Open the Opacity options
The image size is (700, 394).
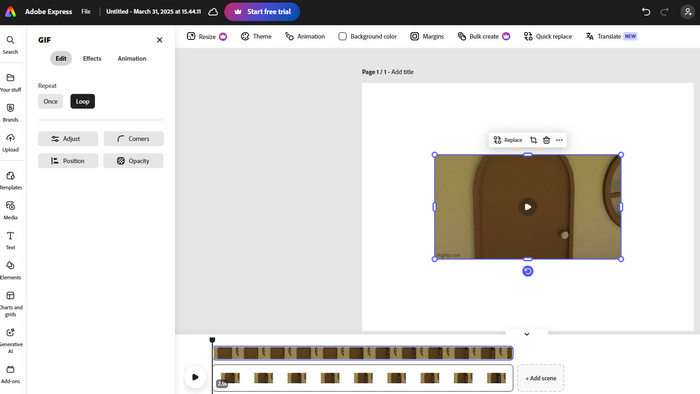[x=133, y=161]
